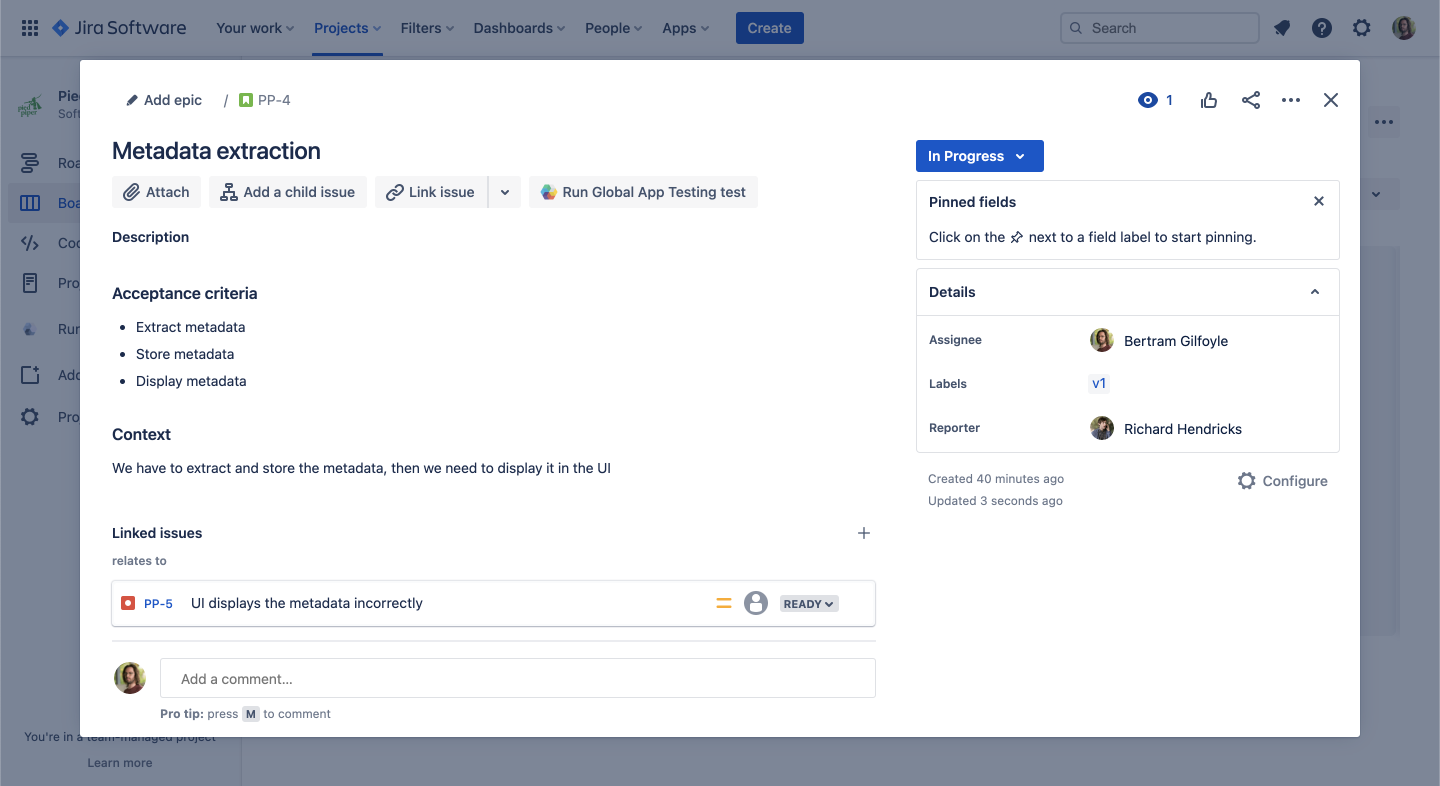Open the Filters menu
Viewport: 1440px width, 786px height.
tap(427, 28)
